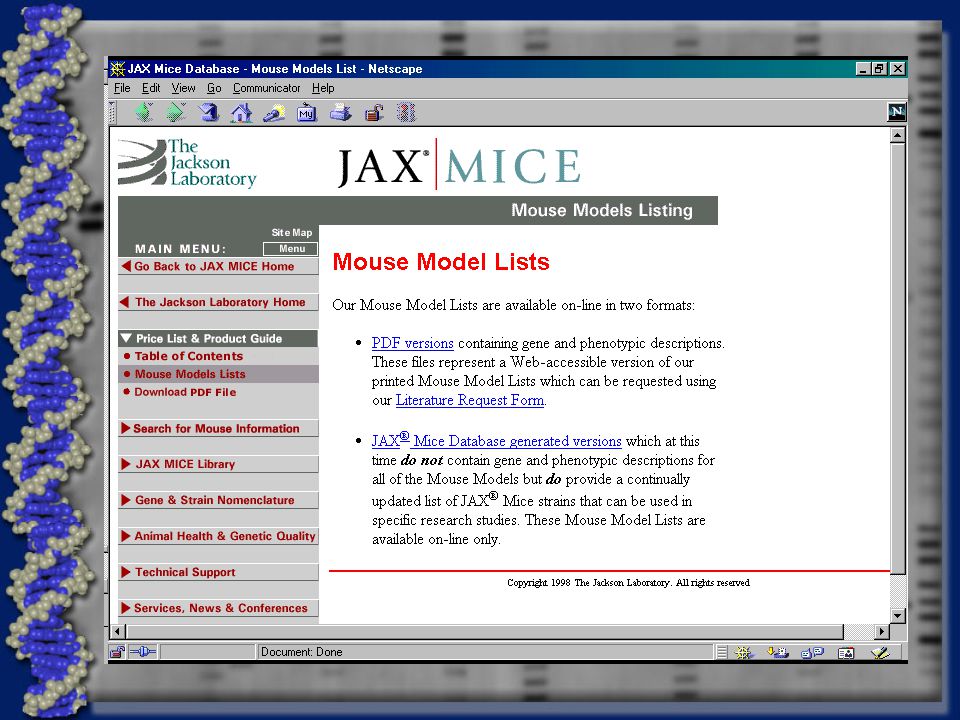960x720 pixels.
Task: Select Download PDF File menu entry
Action: 185,392
